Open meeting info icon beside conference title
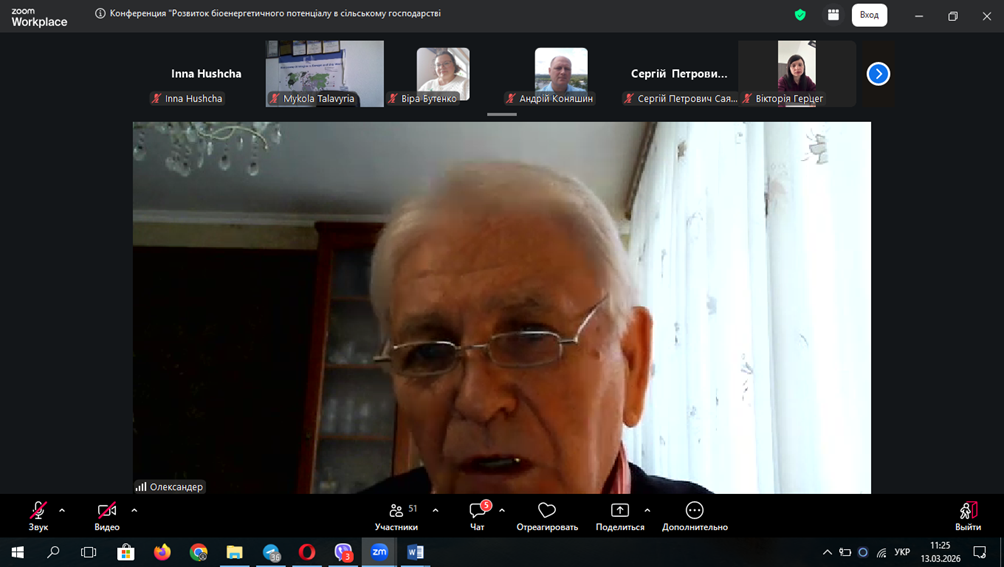The image size is (1004, 567). (100, 13)
